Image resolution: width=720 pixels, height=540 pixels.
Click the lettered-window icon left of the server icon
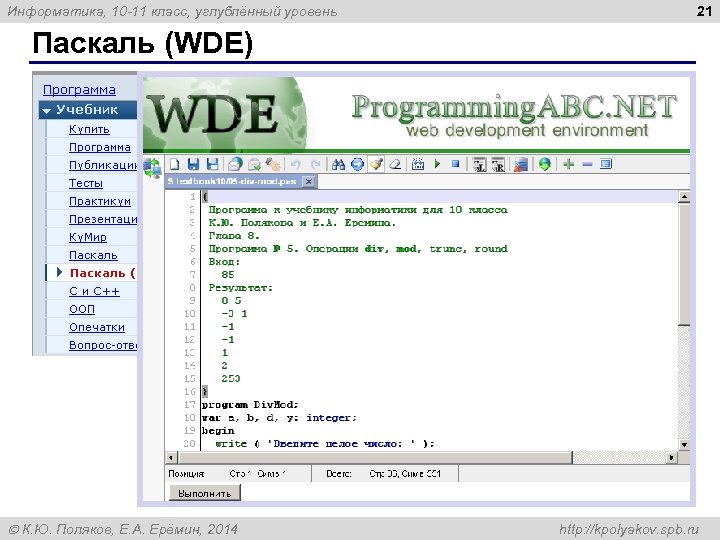[x=498, y=164]
